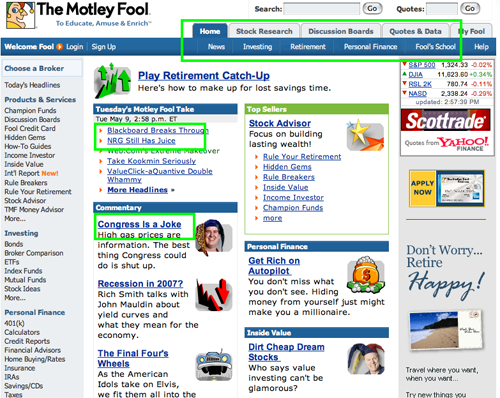Screen dimensions: 500x398
Task: Click the S&P 500 ticker link
Action: pos(422,65)
